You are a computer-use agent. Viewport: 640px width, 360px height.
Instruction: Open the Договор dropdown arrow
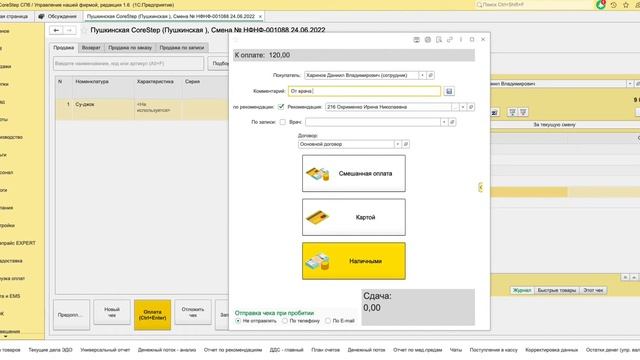coord(397,144)
